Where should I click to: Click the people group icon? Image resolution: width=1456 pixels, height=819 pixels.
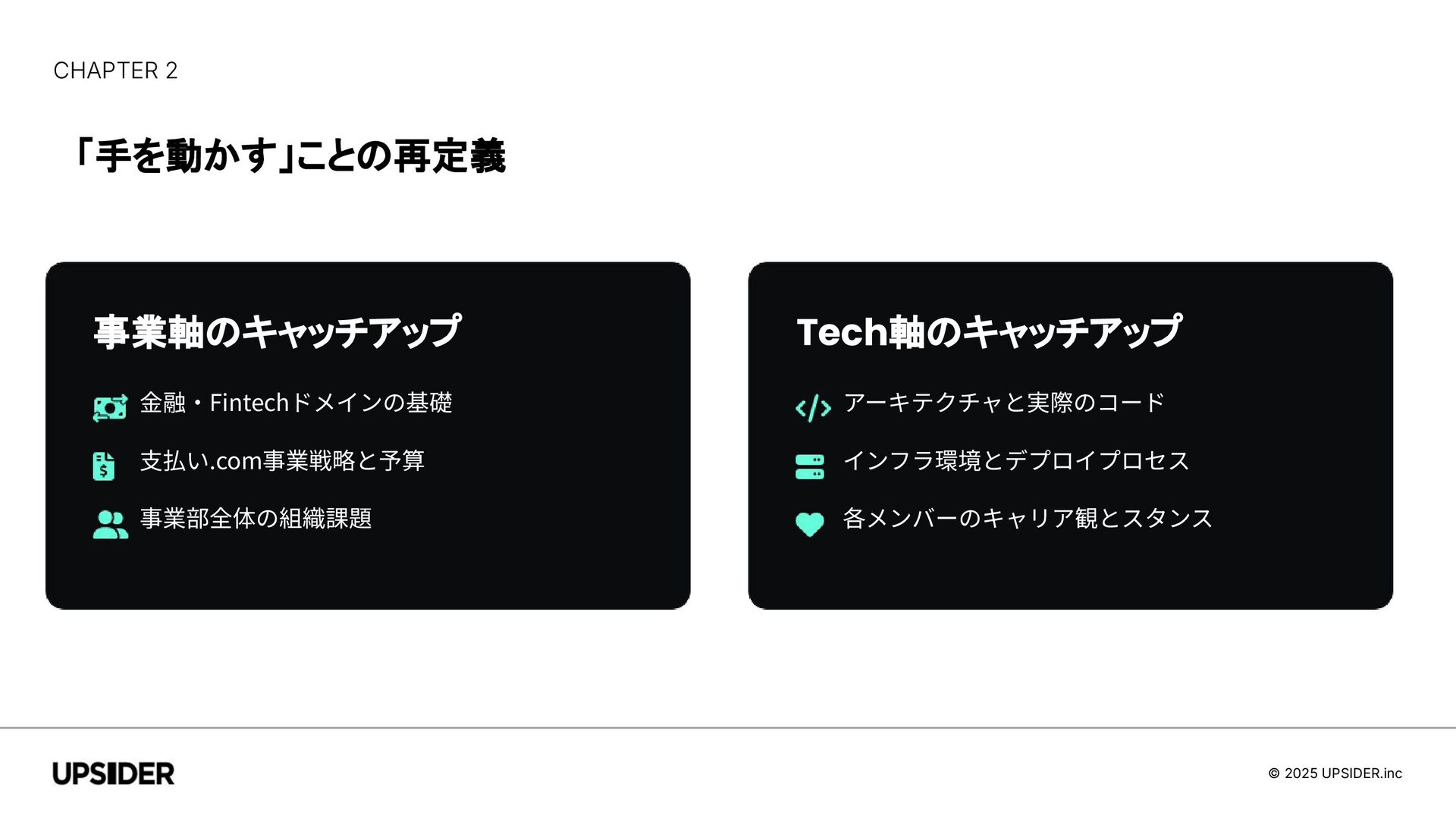click(x=110, y=525)
